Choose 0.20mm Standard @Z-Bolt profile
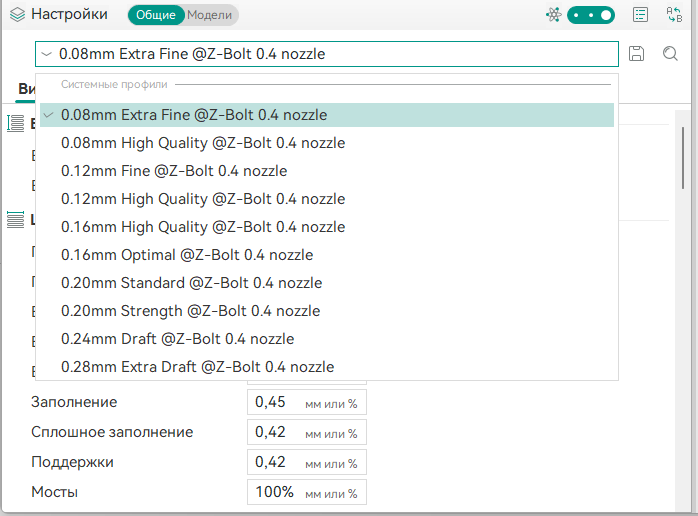 (x=327, y=283)
